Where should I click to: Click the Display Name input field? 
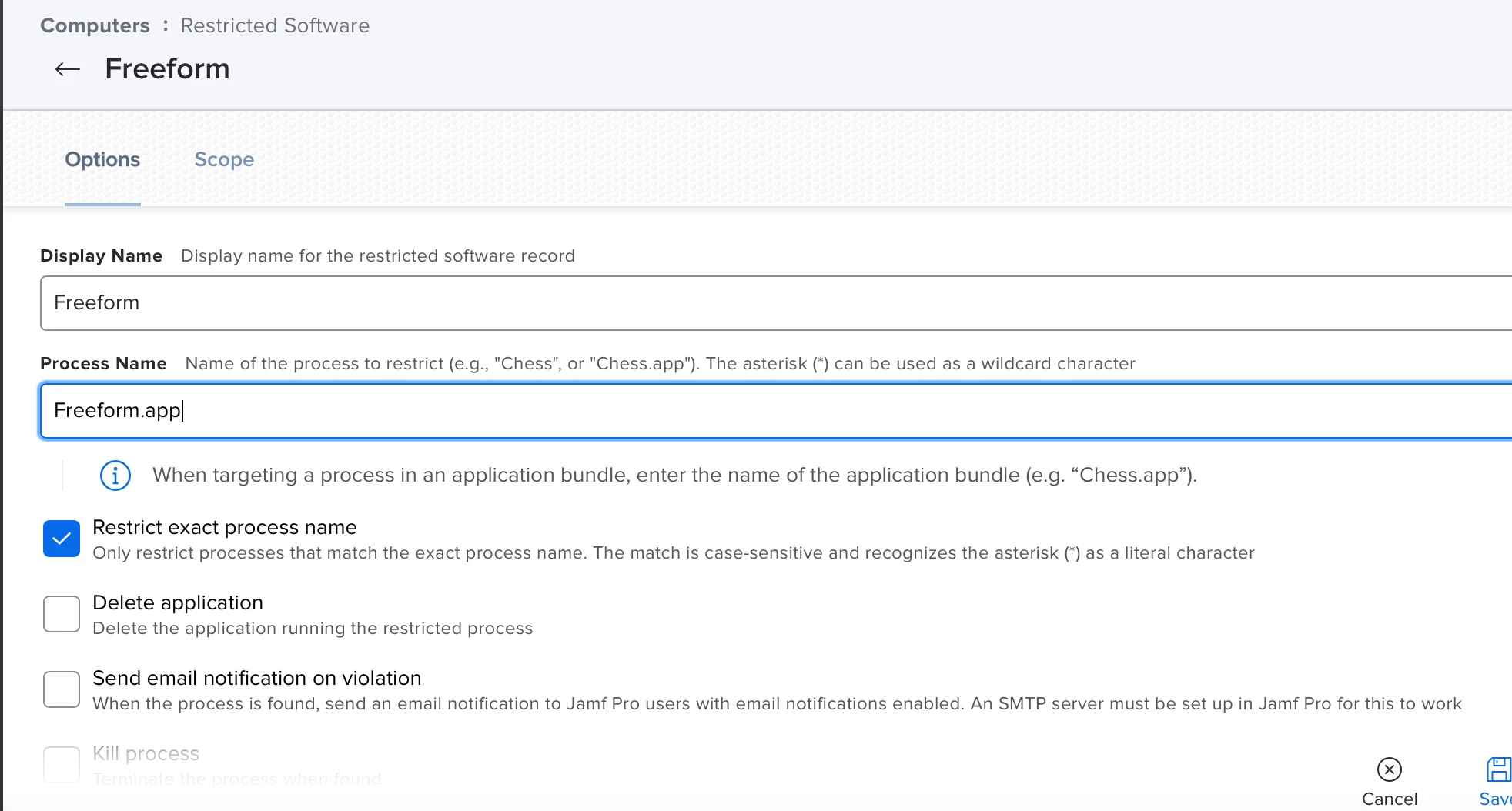(776, 303)
